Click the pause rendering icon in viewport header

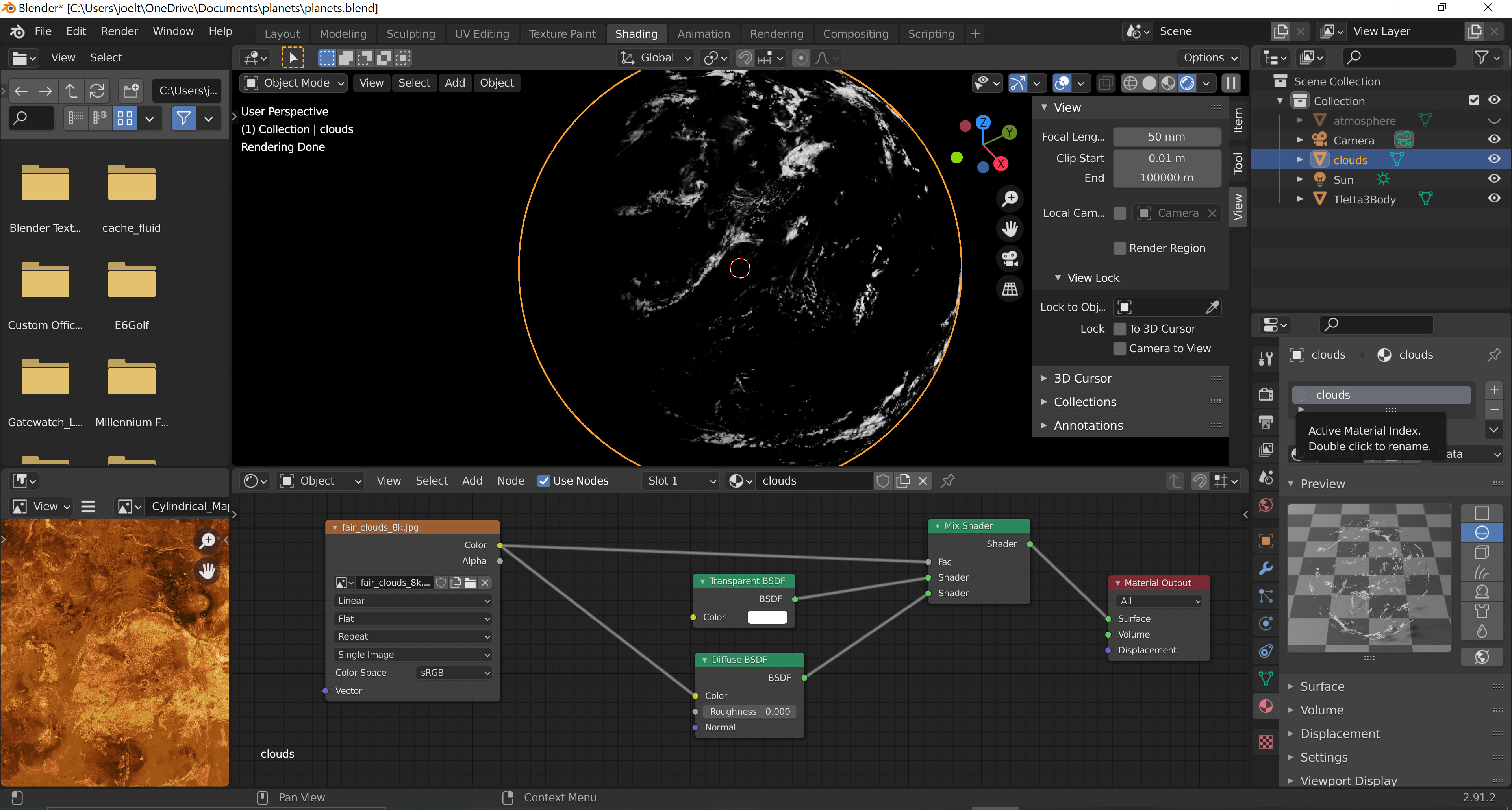click(1231, 83)
